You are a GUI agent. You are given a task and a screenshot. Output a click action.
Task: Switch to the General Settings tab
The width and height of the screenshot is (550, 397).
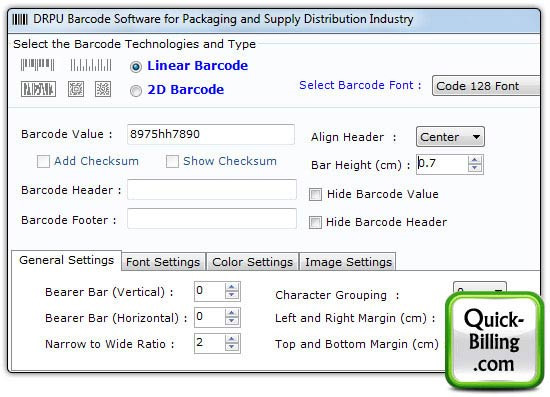pyautogui.click(x=67, y=260)
